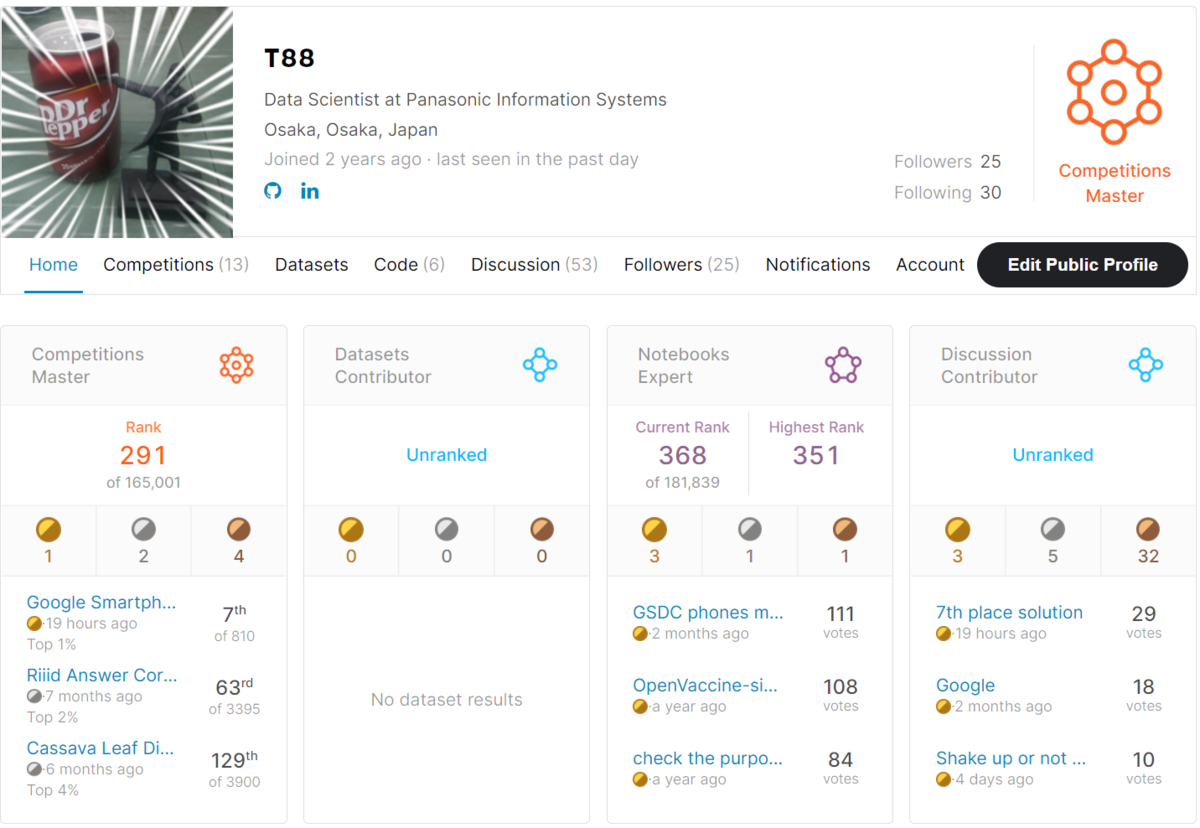The height and width of the screenshot is (828, 1200).
Task: Open the Riiid Answer Cor... competition link
Action: 102,675
